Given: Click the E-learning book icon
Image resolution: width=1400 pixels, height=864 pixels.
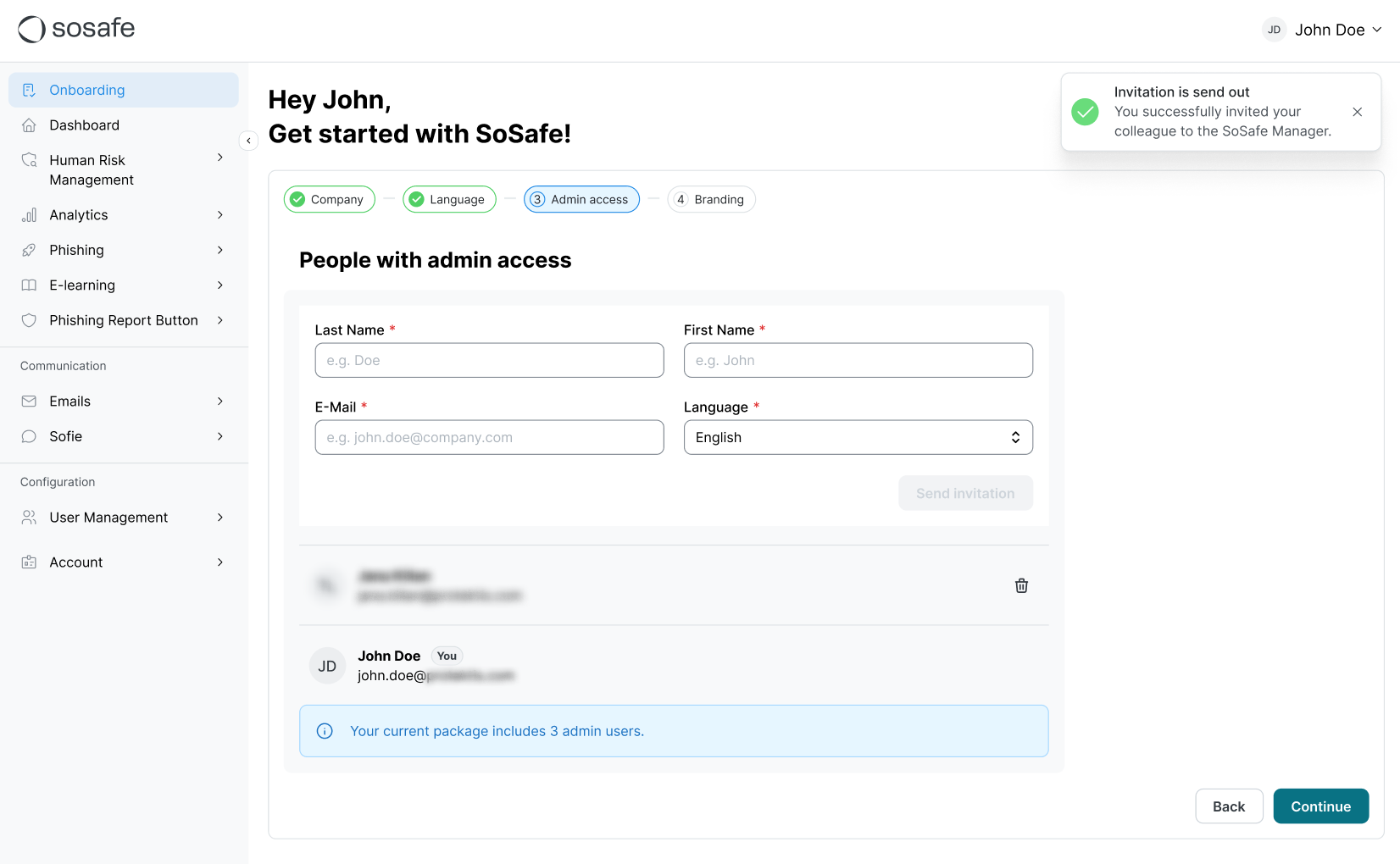Looking at the screenshot, I should (29, 285).
